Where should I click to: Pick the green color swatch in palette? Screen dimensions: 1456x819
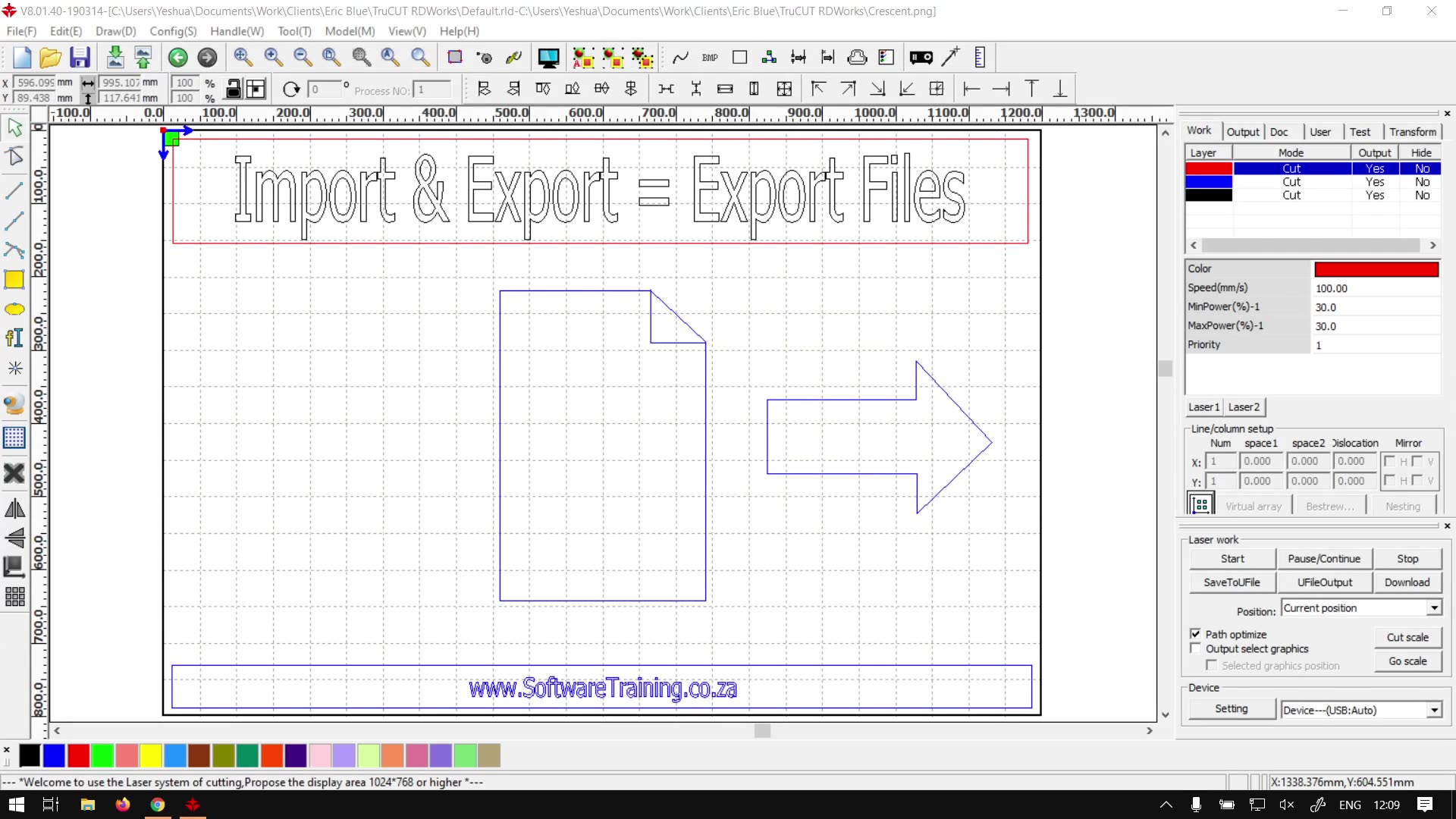point(102,755)
